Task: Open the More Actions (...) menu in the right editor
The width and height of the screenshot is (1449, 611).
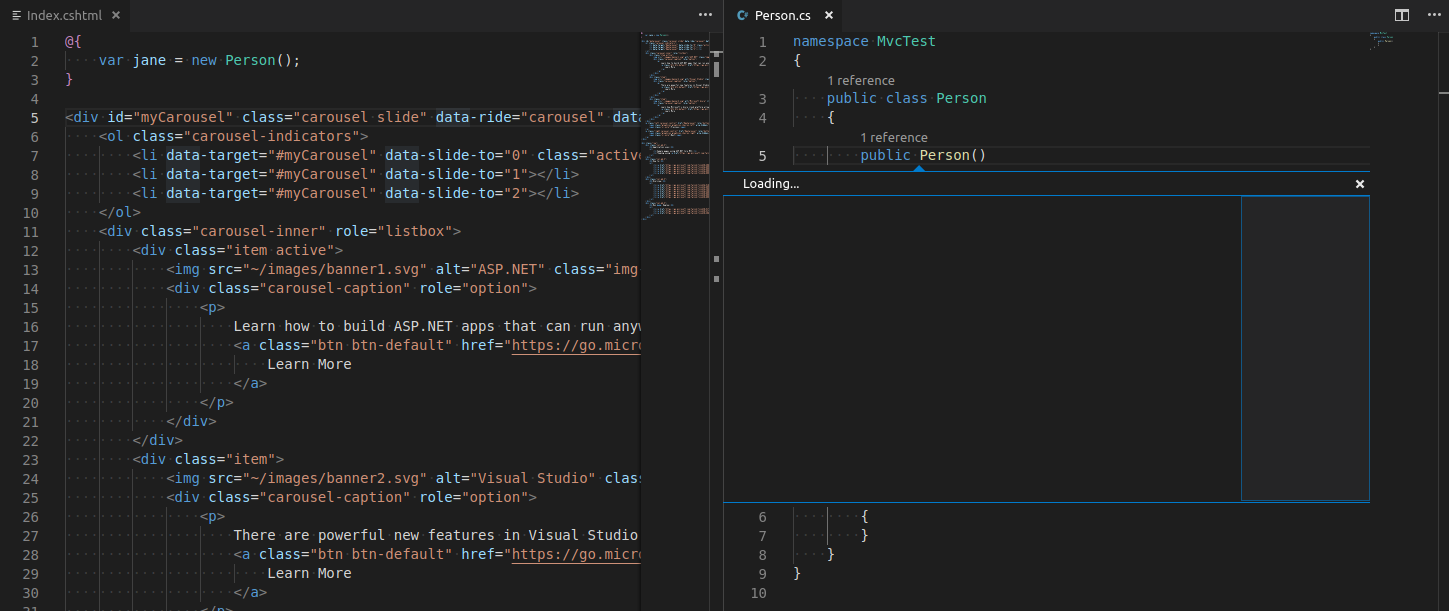Action: [1434, 15]
